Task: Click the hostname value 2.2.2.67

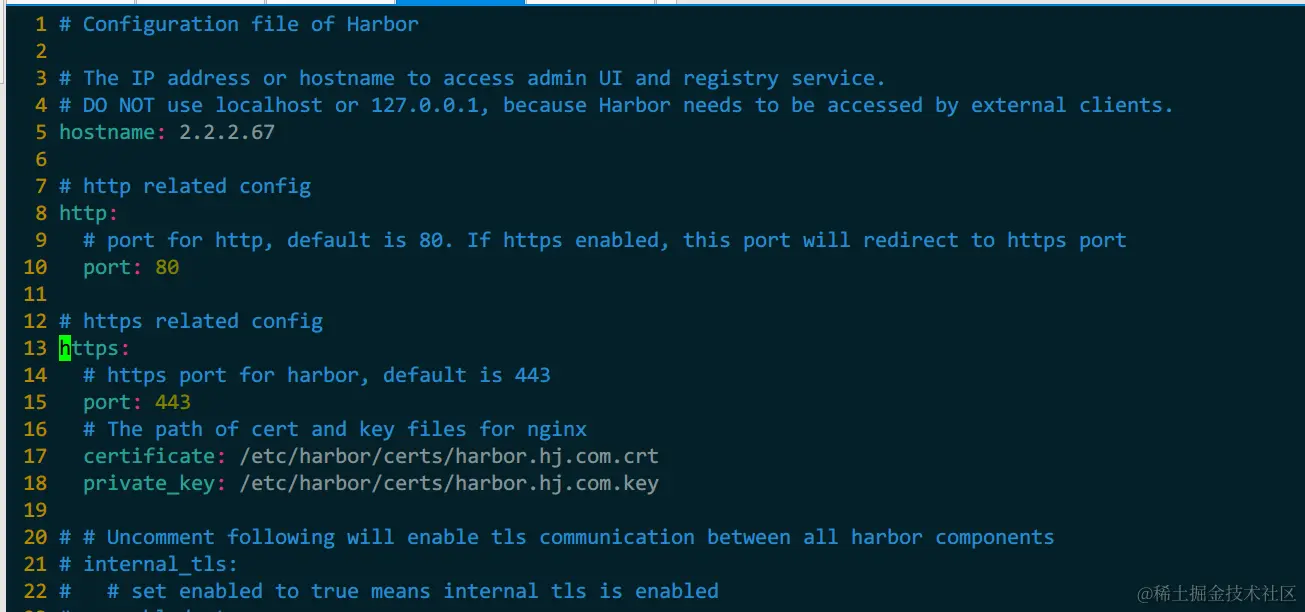Action: coord(226,132)
